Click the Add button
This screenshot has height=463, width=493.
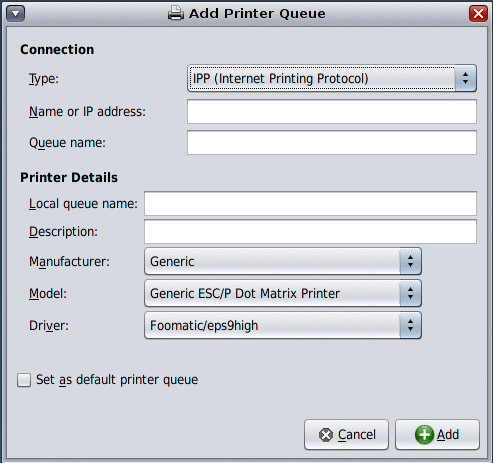[437, 435]
